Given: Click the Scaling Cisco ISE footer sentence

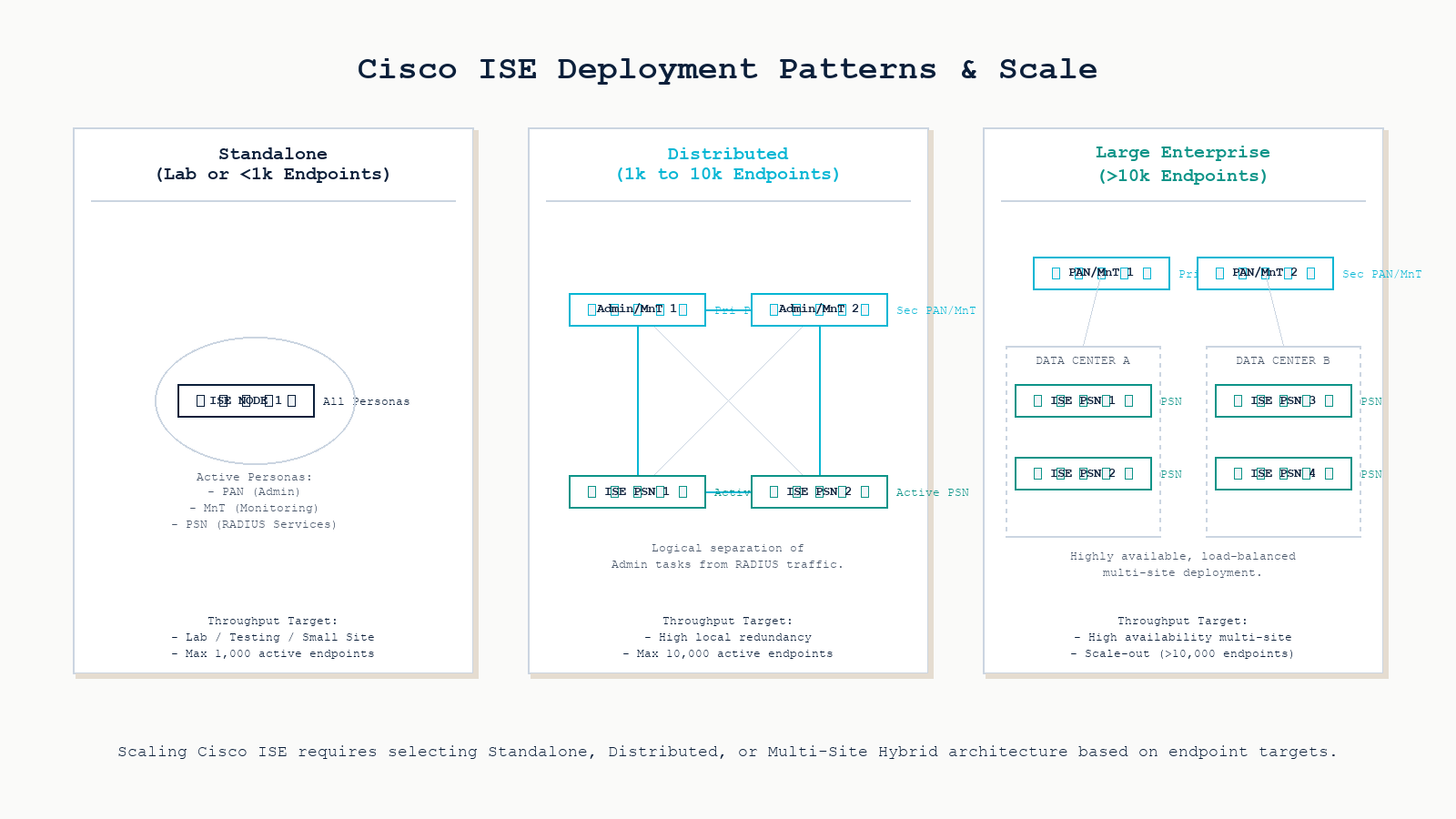Looking at the screenshot, I should (728, 752).
